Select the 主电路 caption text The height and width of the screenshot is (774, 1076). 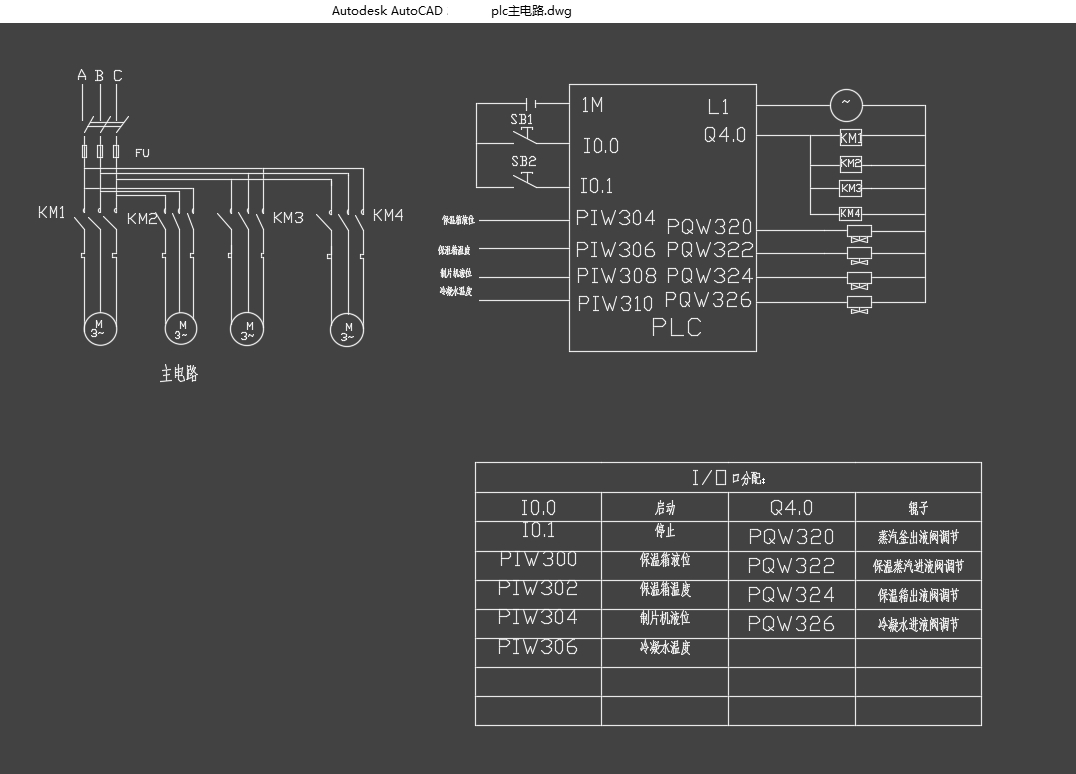179,374
